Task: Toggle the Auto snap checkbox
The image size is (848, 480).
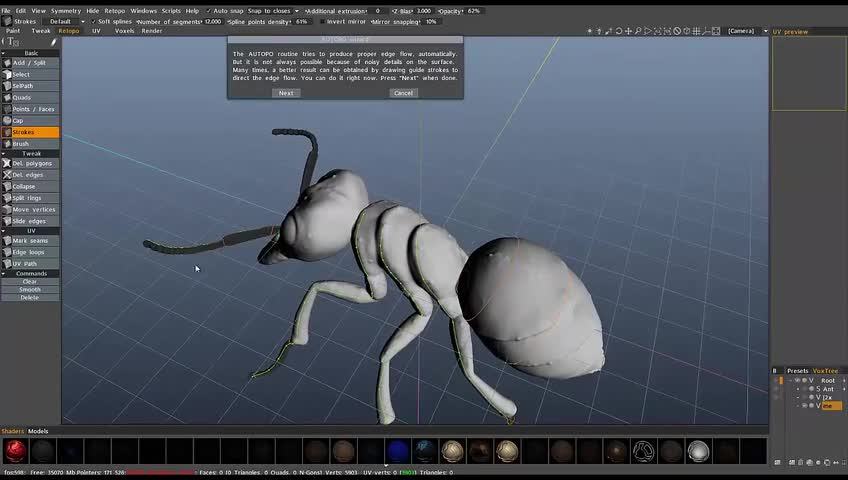Action: point(209,11)
